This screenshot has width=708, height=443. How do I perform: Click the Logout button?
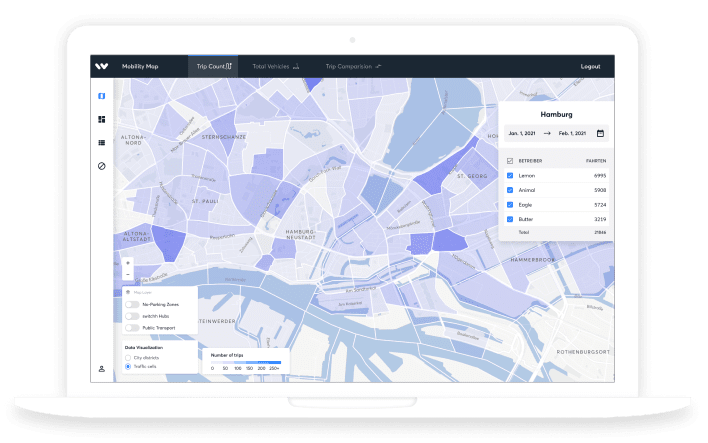[x=590, y=66]
